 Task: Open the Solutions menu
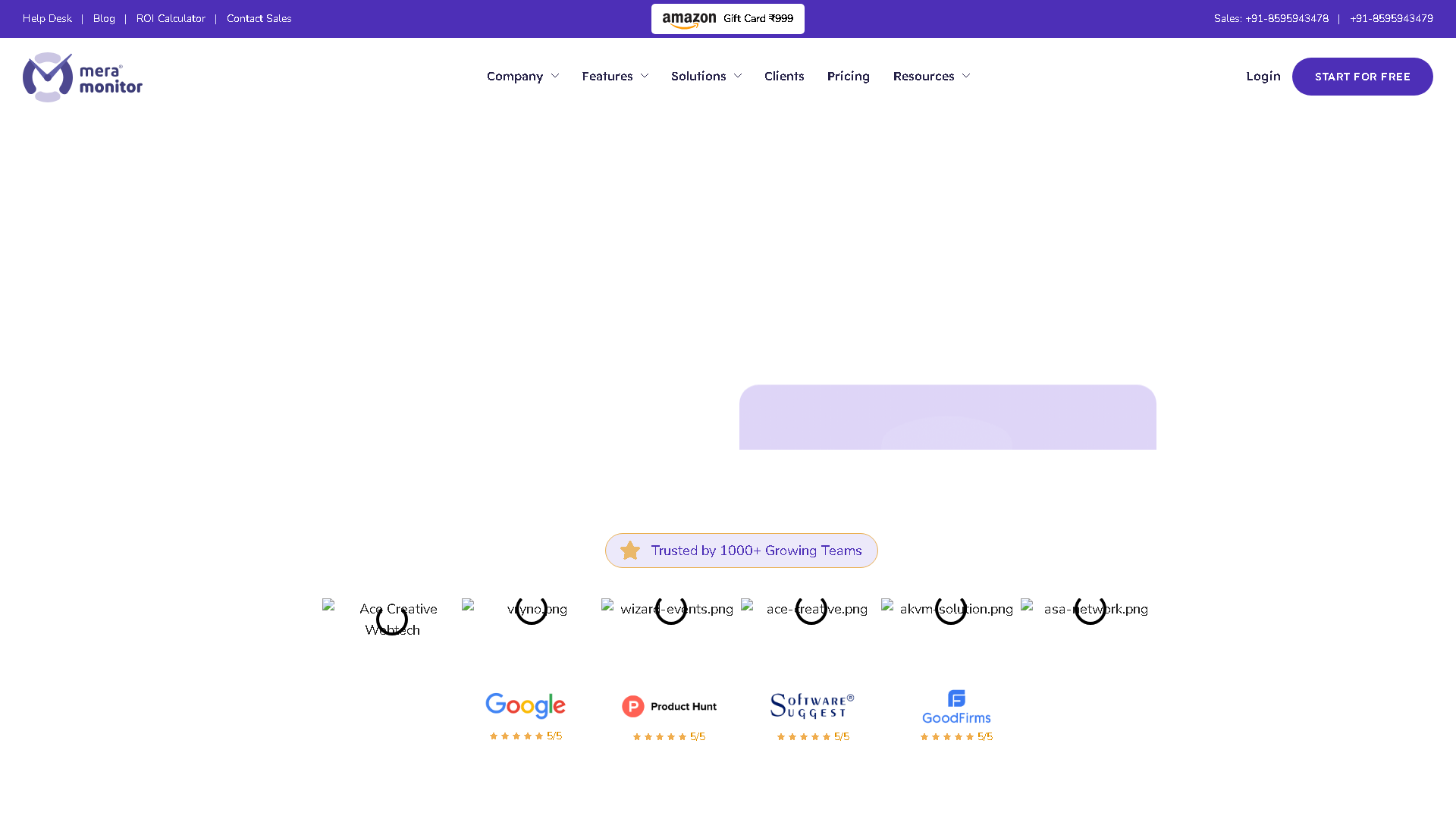(705, 76)
